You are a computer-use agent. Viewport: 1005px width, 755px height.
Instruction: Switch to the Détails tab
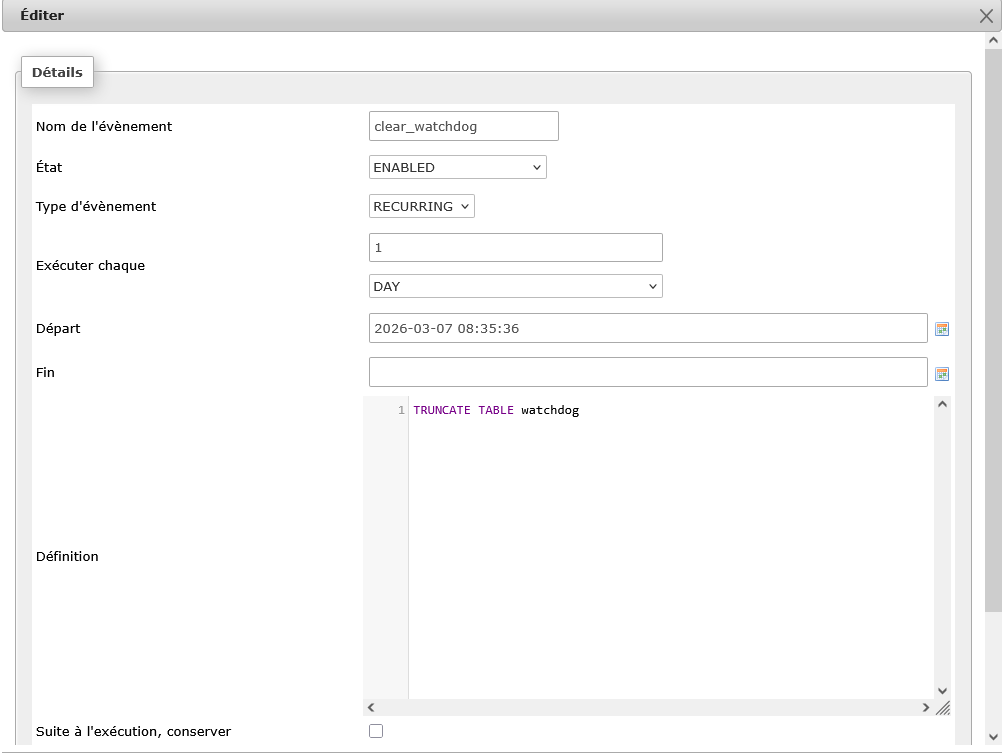coord(56,71)
